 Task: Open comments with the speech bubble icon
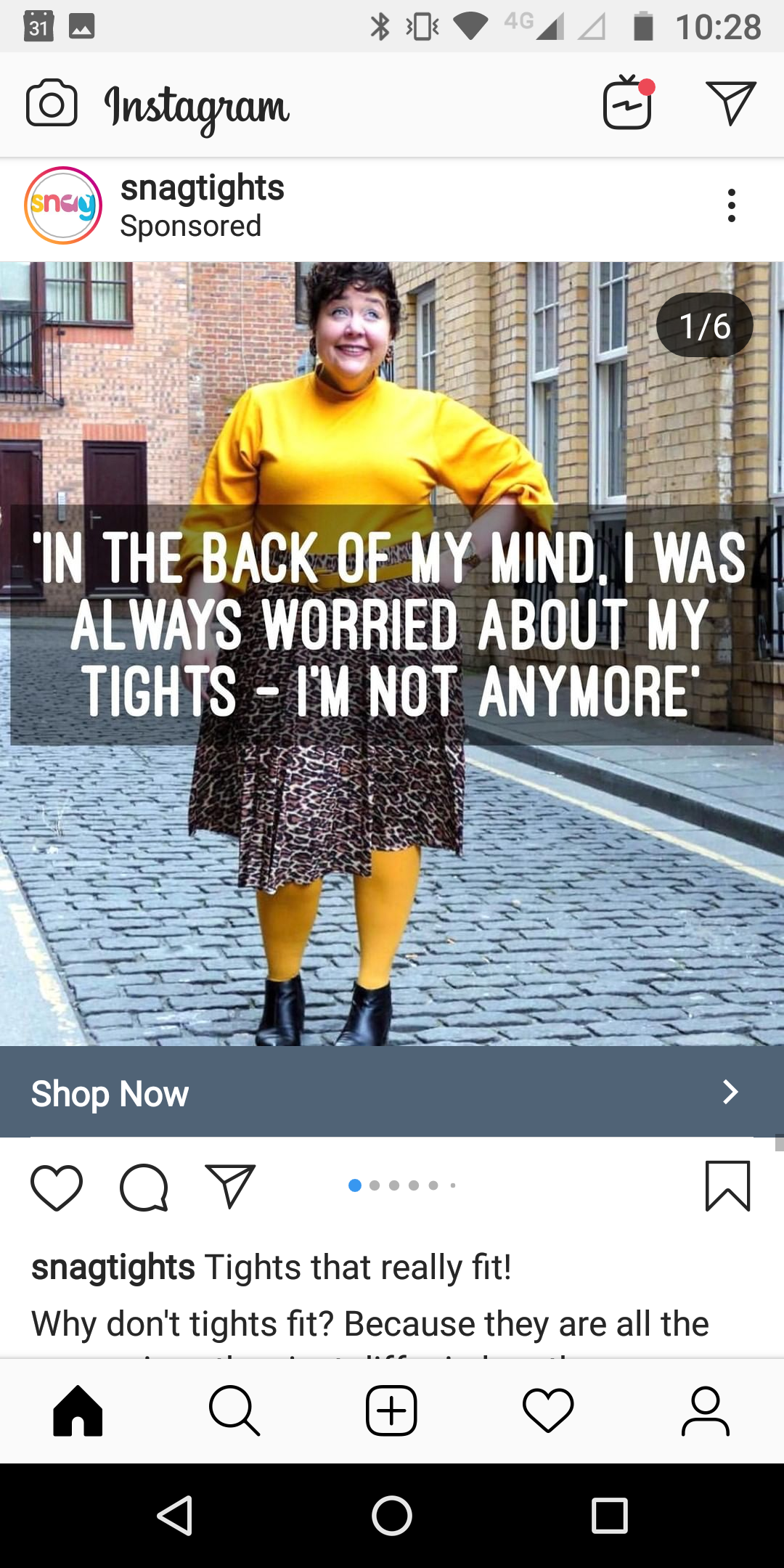[x=144, y=1188]
